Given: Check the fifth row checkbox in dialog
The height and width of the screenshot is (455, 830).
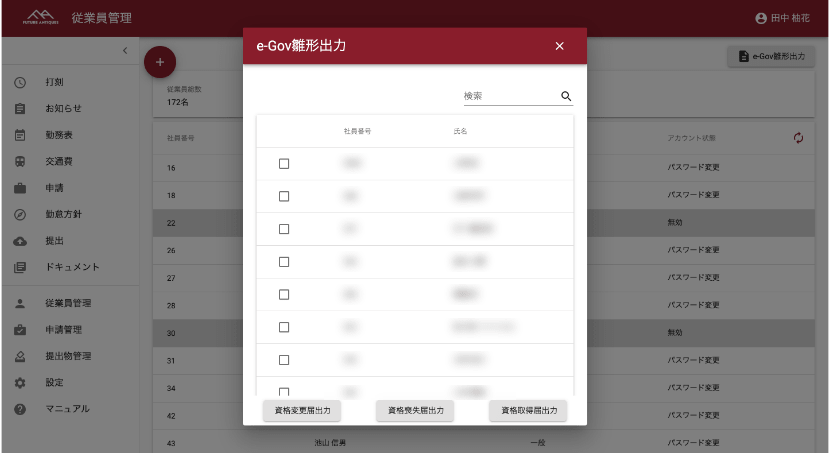Looking at the screenshot, I should click(284, 295).
